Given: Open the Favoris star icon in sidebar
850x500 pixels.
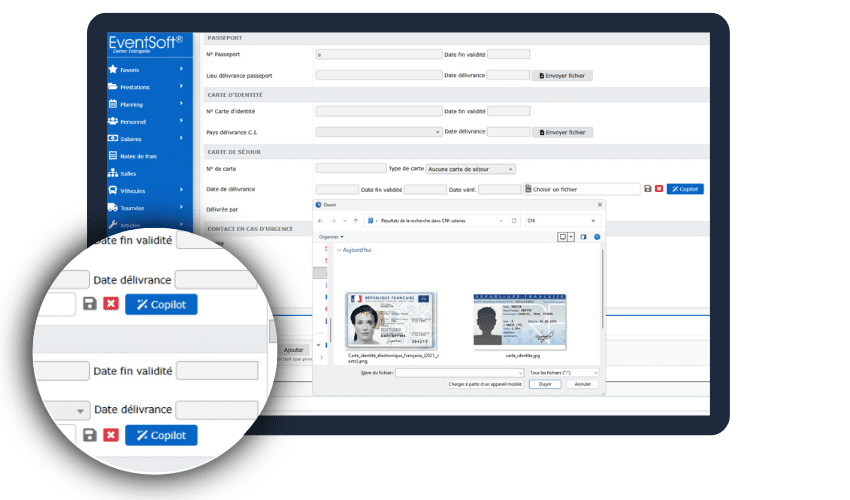Looking at the screenshot, I should pos(113,70).
